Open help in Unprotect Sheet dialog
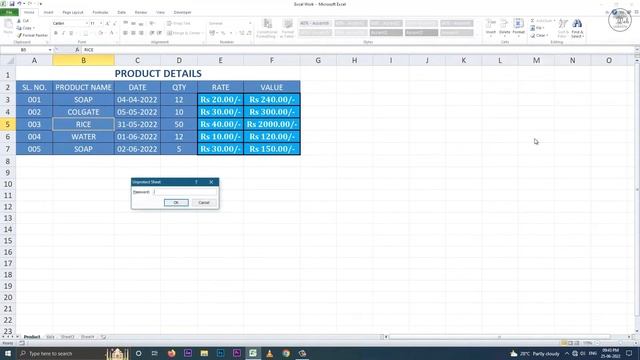 pyautogui.click(x=196, y=182)
